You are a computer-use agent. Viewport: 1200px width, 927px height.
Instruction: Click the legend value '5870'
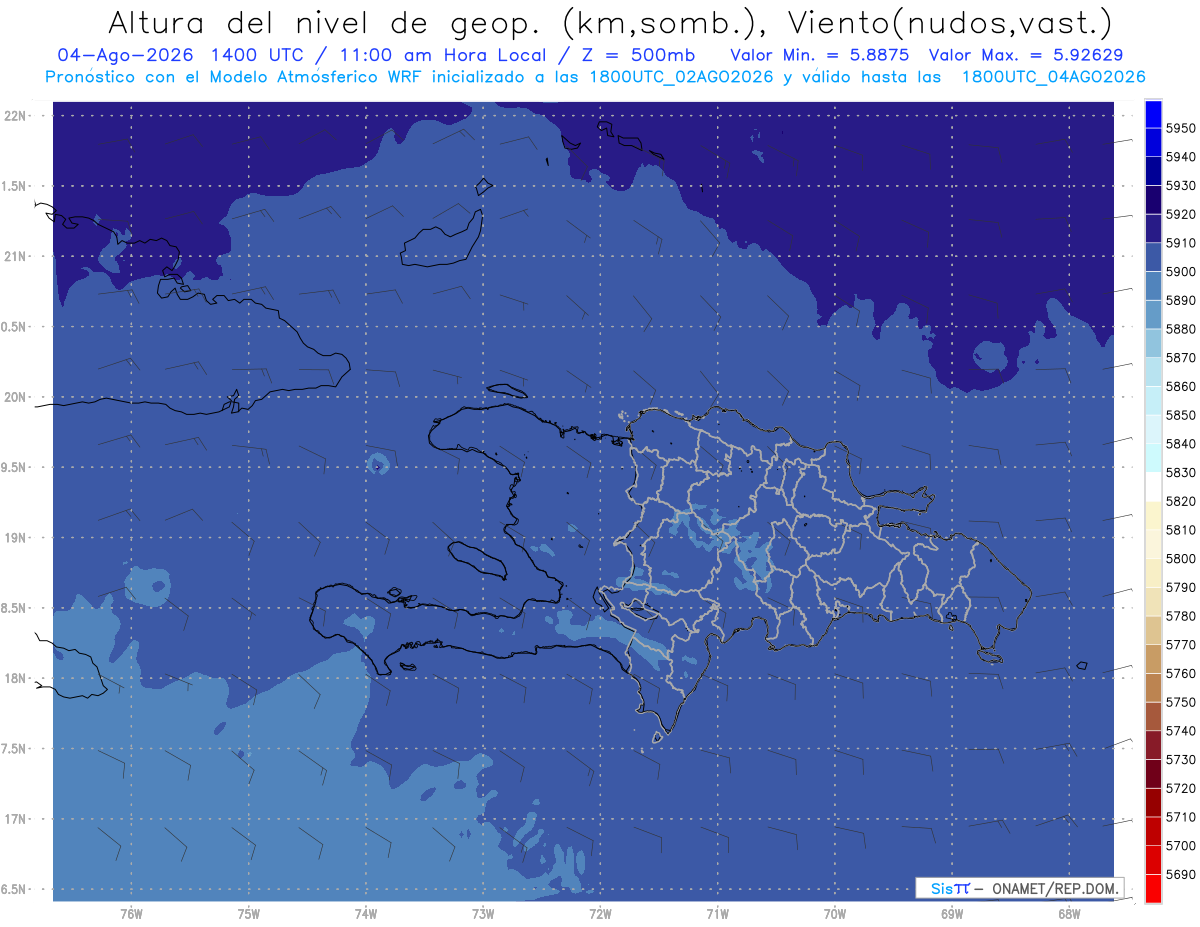[1180, 358]
